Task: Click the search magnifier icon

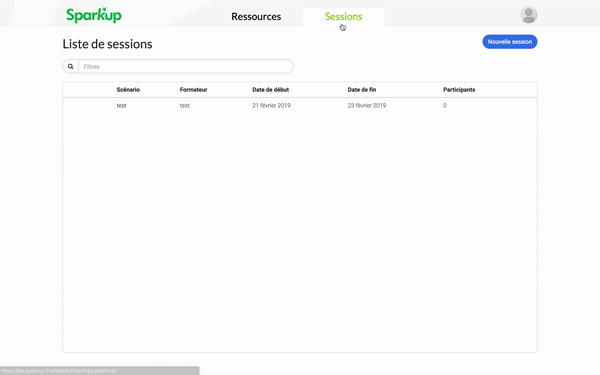Action: [x=70, y=67]
